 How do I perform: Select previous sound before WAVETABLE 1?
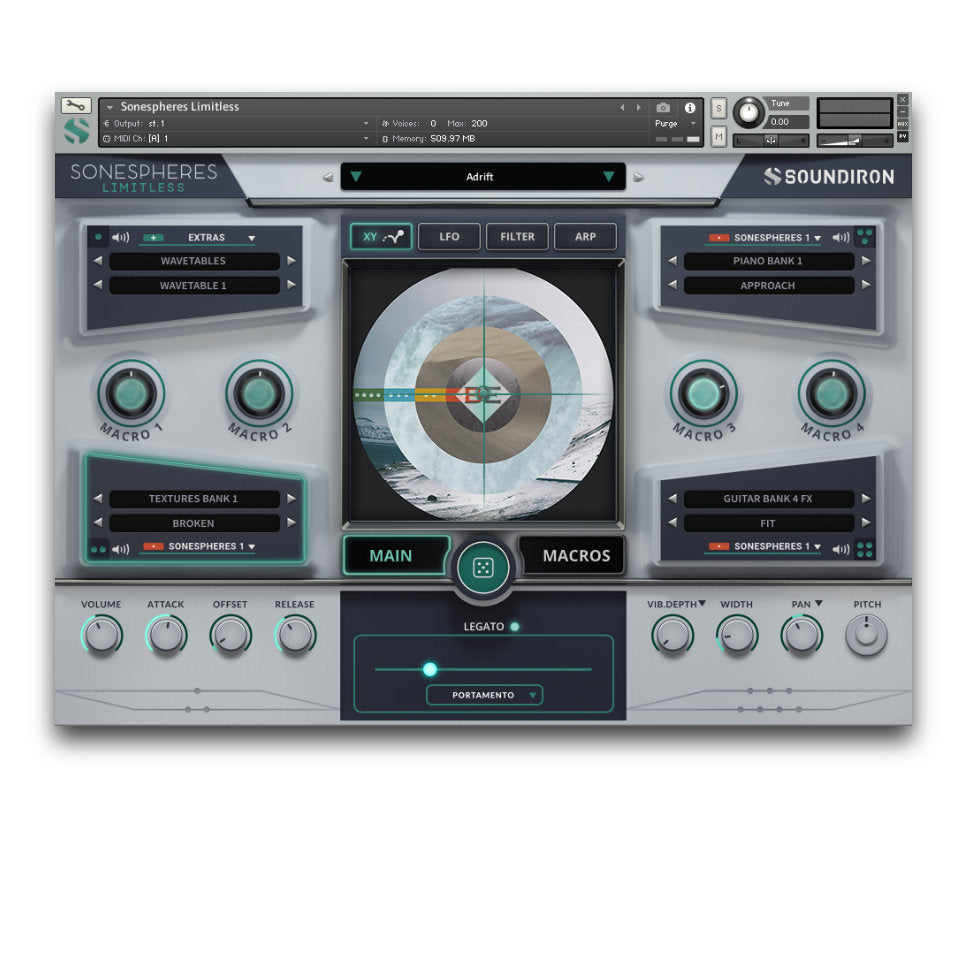(x=98, y=285)
